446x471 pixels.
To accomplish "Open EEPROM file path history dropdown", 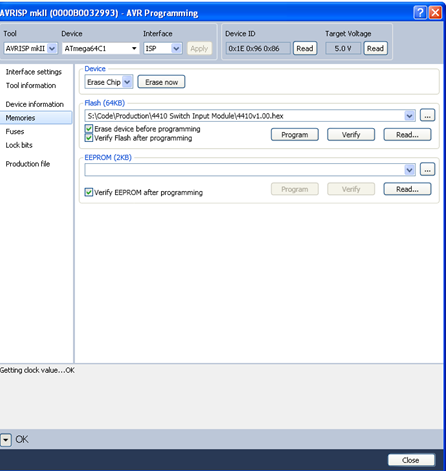I will (409, 170).
